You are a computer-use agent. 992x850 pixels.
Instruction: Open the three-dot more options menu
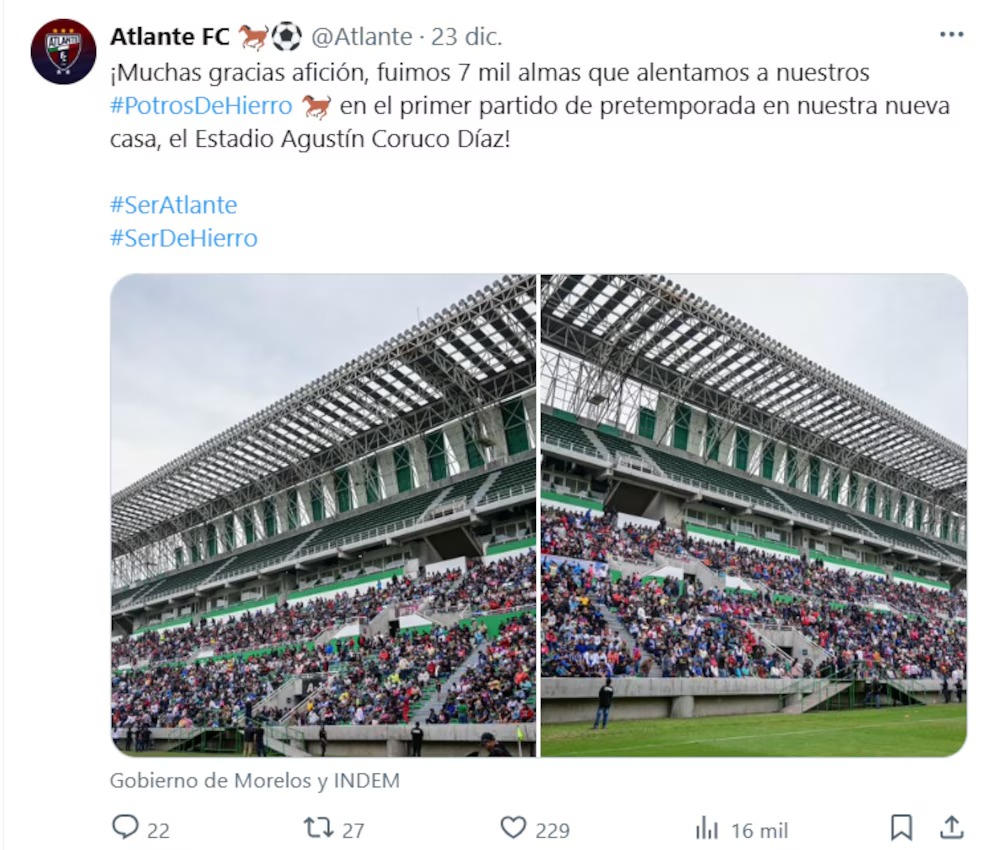point(952,35)
